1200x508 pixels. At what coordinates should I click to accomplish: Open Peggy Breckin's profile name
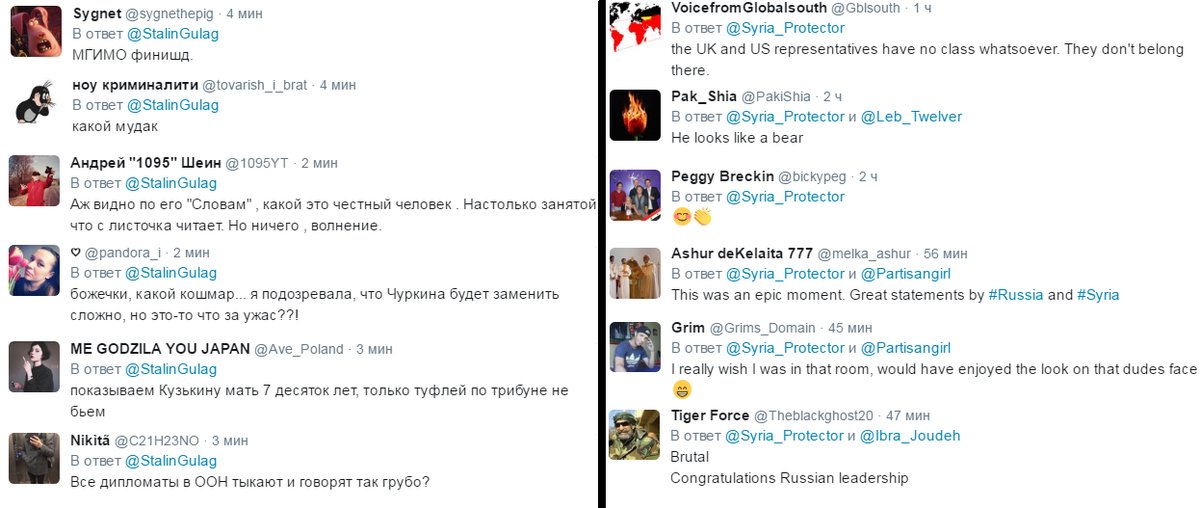722,176
